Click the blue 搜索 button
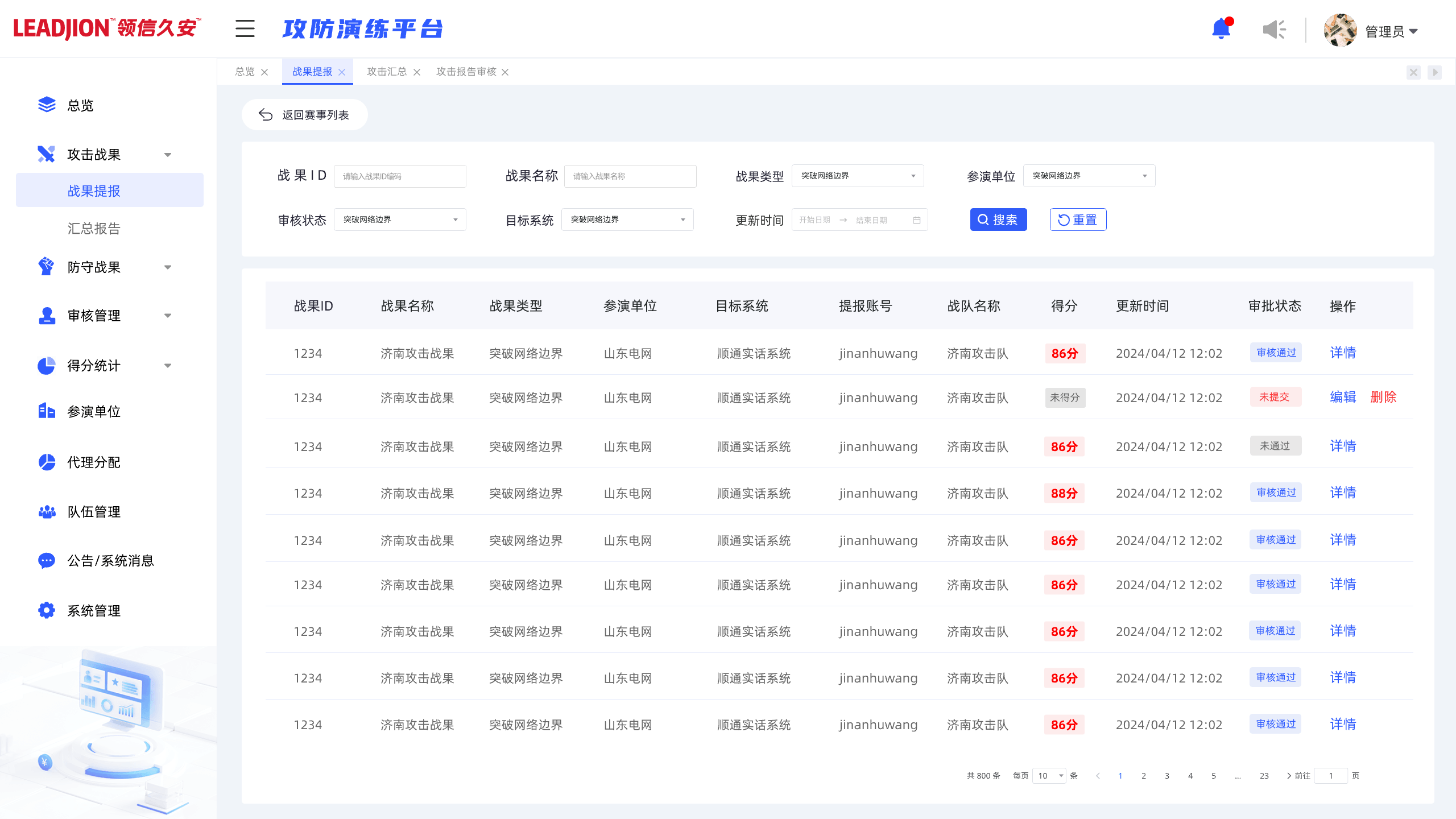Image resolution: width=1456 pixels, height=819 pixels. pyautogui.click(x=999, y=220)
